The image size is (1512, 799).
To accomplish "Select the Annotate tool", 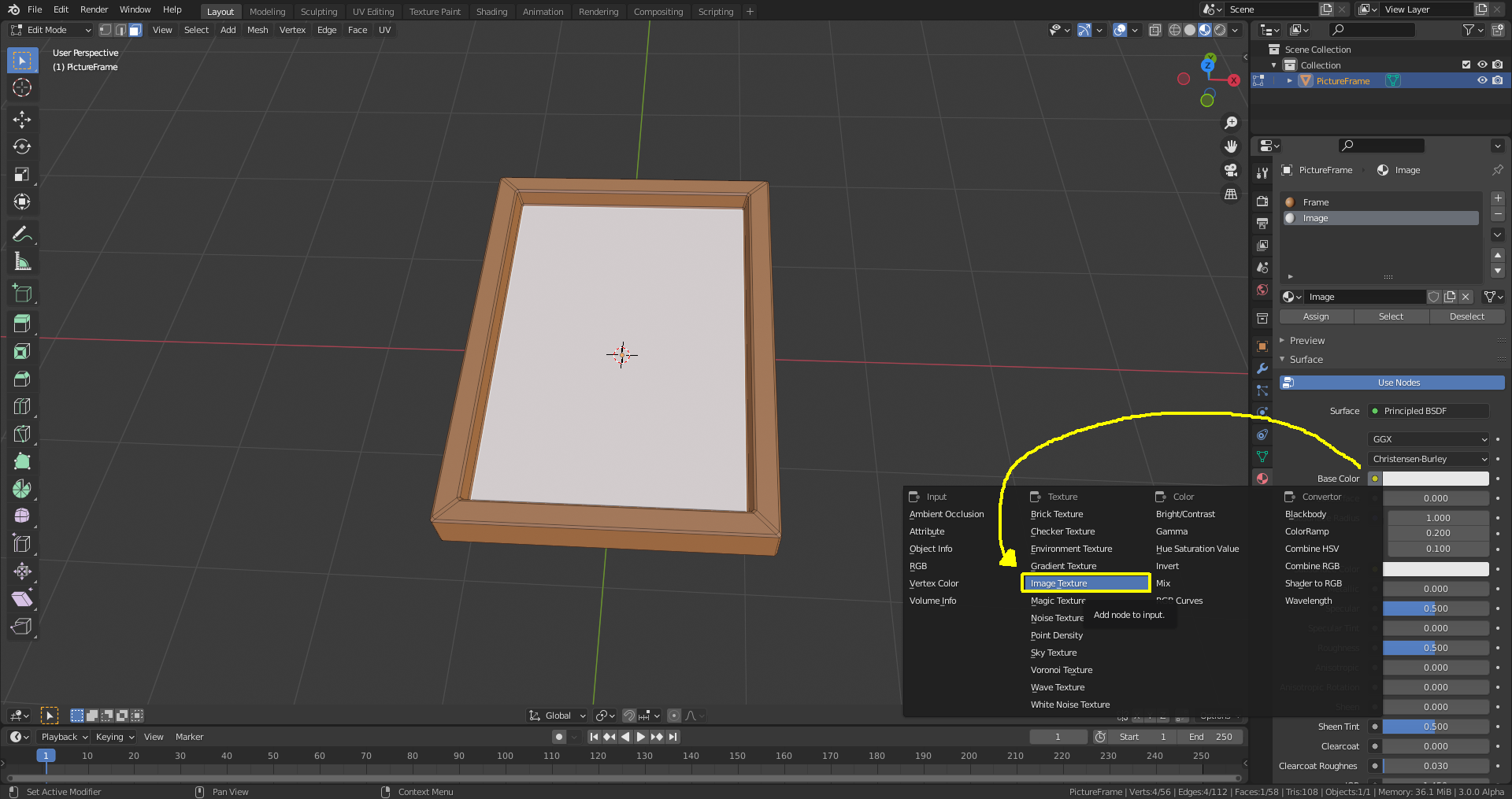I will [x=21, y=233].
